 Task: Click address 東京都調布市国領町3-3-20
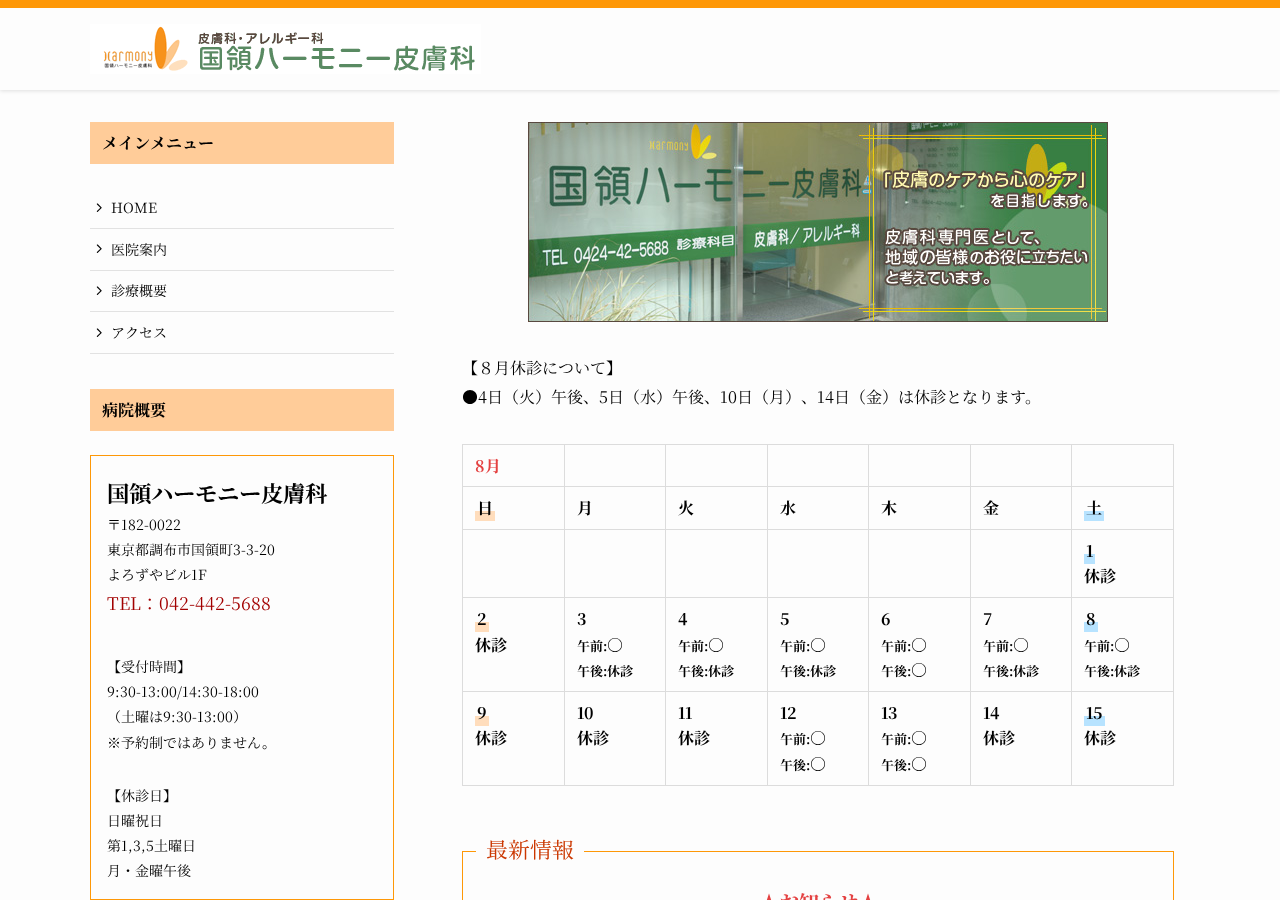(191, 550)
